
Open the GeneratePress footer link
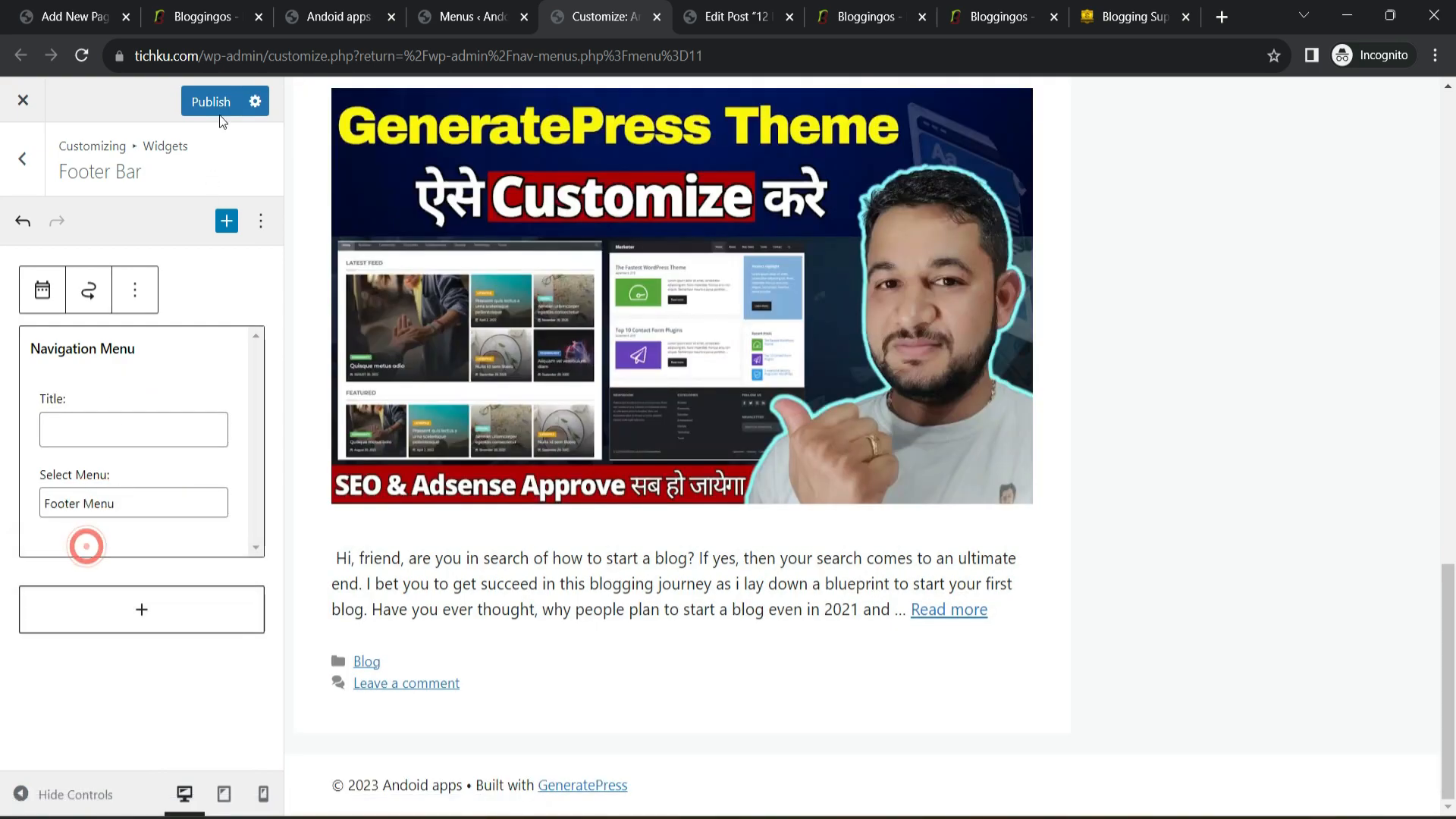click(582, 786)
